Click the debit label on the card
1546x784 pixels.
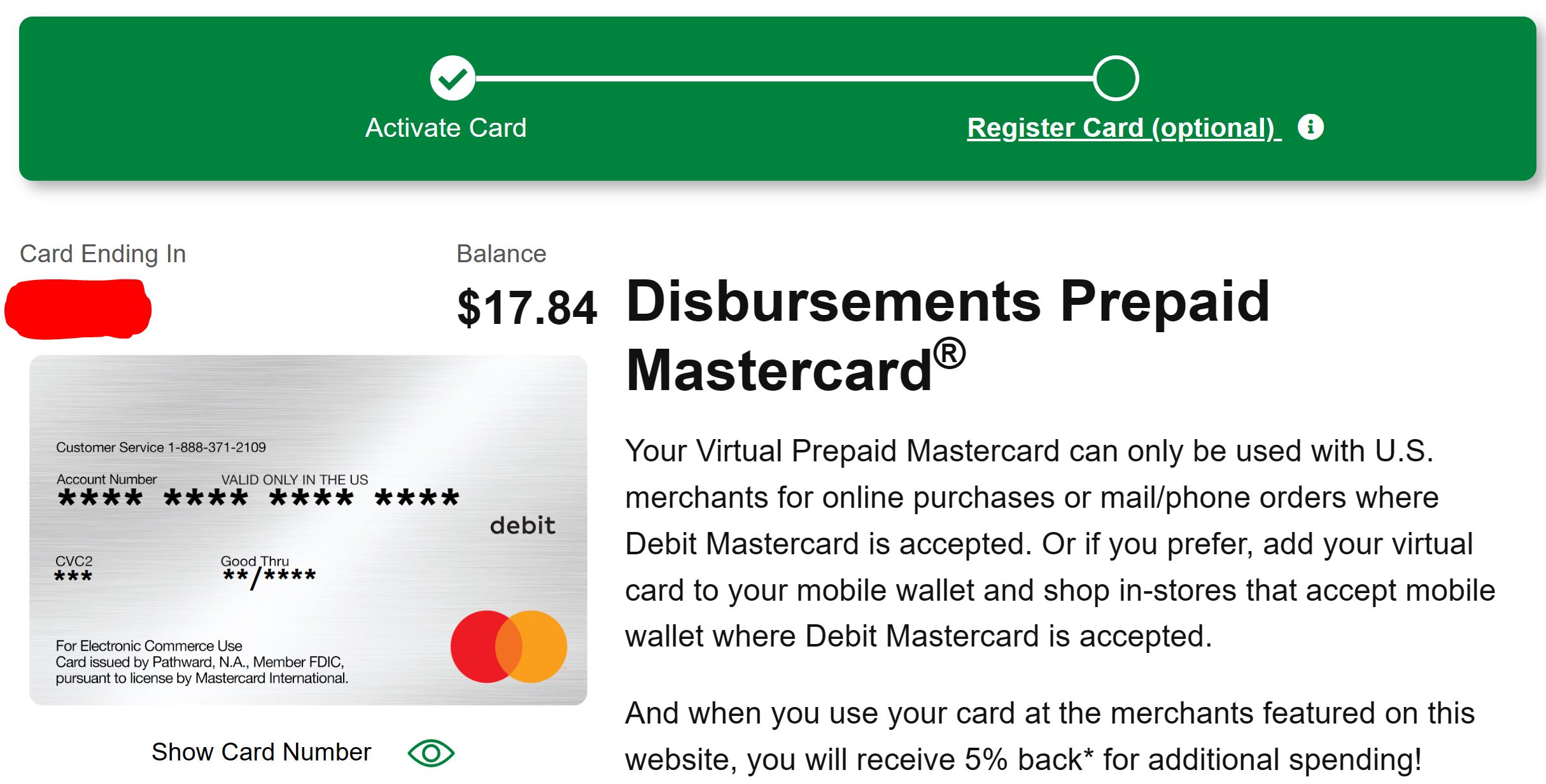pyautogui.click(x=523, y=526)
